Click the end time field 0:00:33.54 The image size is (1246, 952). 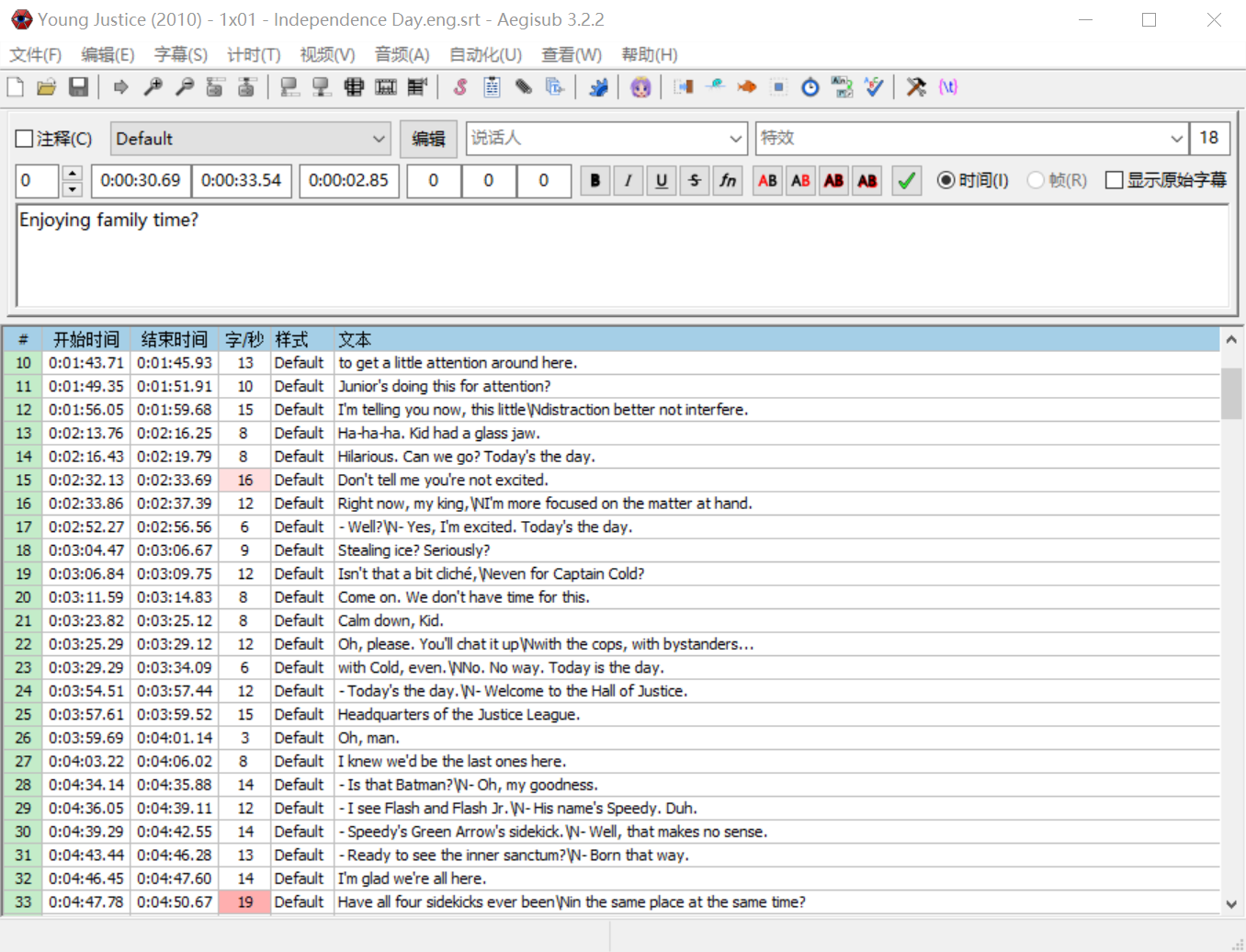click(x=242, y=181)
